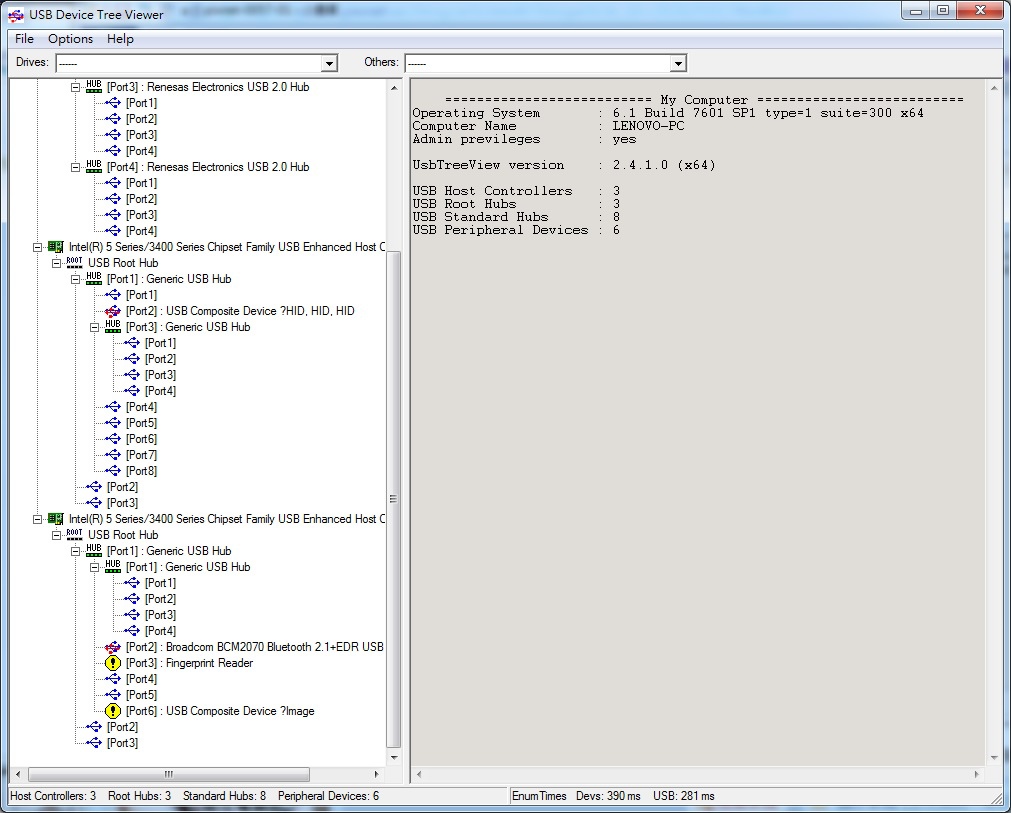The height and width of the screenshot is (813, 1011).
Task: Click the Fingerprint Reader warning icon
Action: (113, 663)
